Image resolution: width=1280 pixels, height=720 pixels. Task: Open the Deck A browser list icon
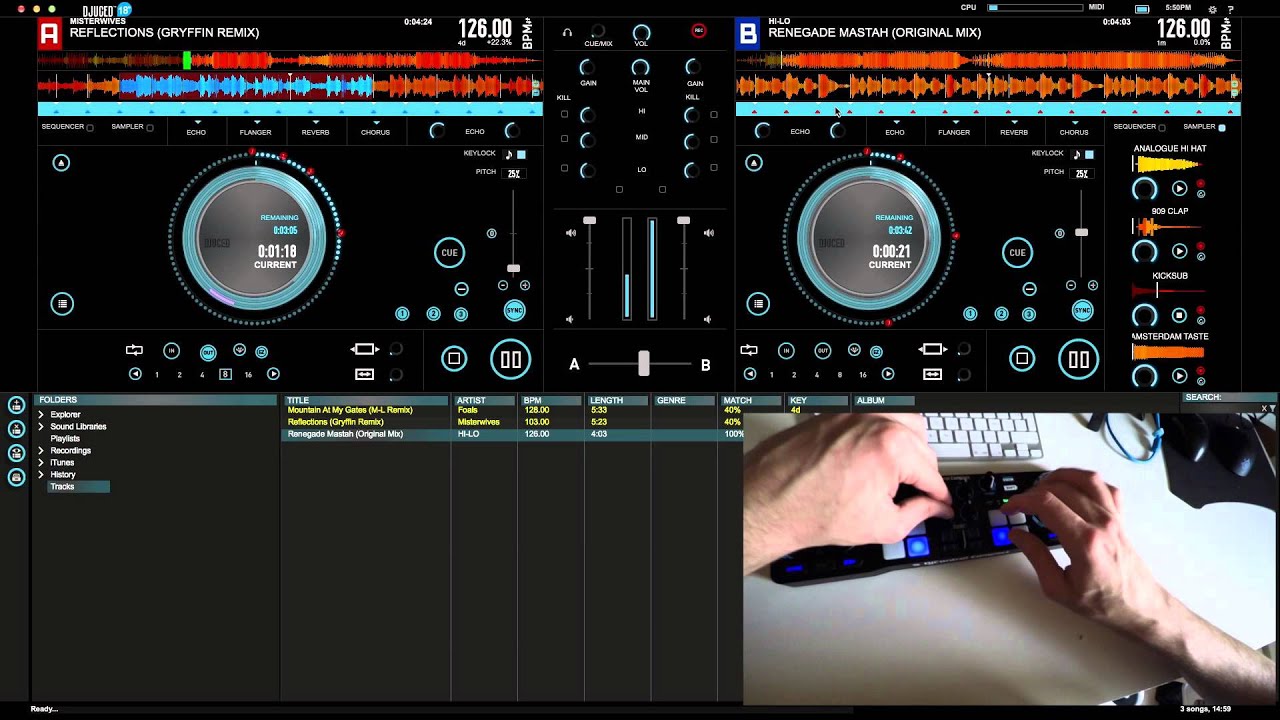coord(62,304)
